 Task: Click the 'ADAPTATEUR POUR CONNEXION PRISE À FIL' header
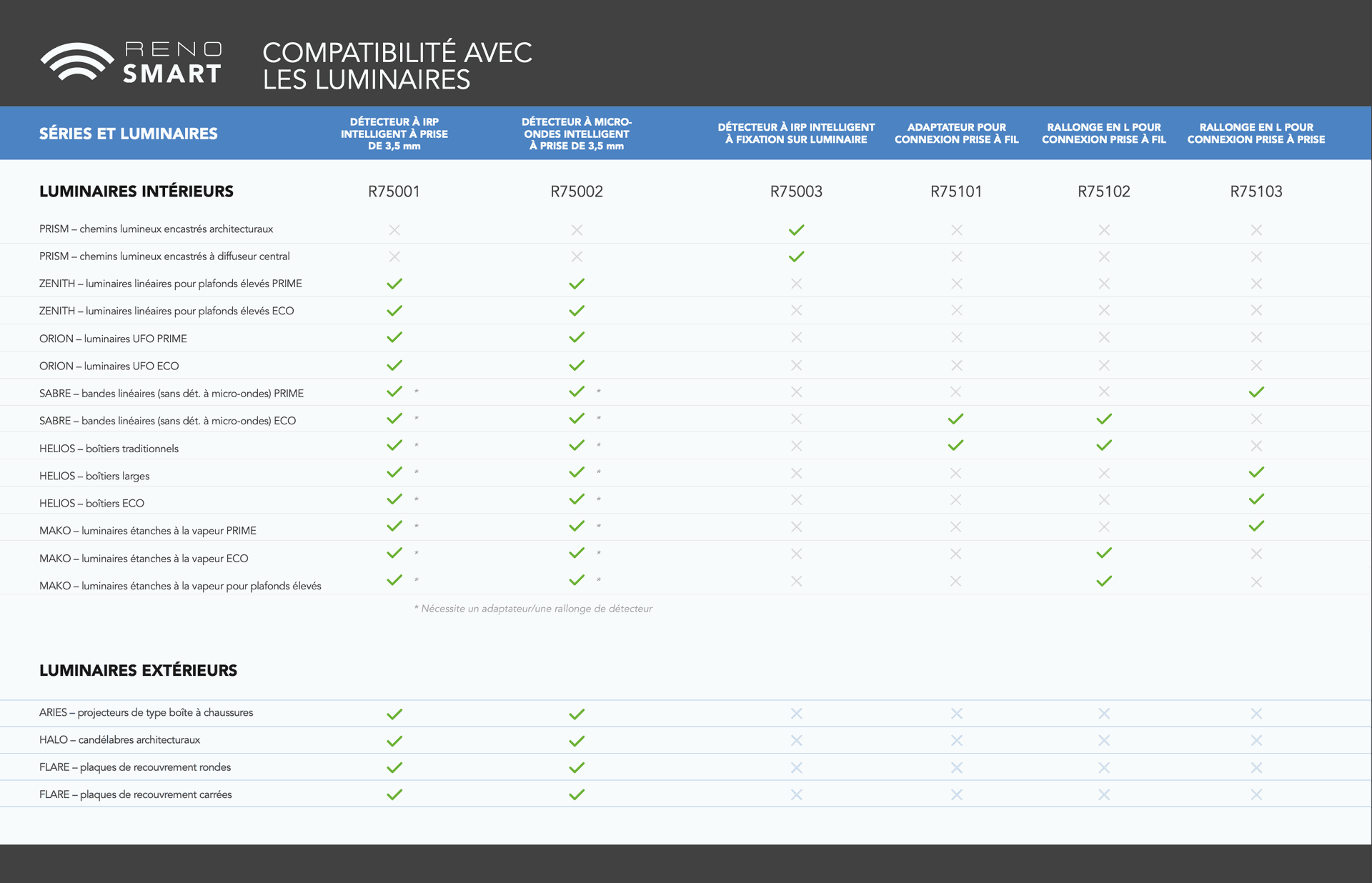(956, 134)
